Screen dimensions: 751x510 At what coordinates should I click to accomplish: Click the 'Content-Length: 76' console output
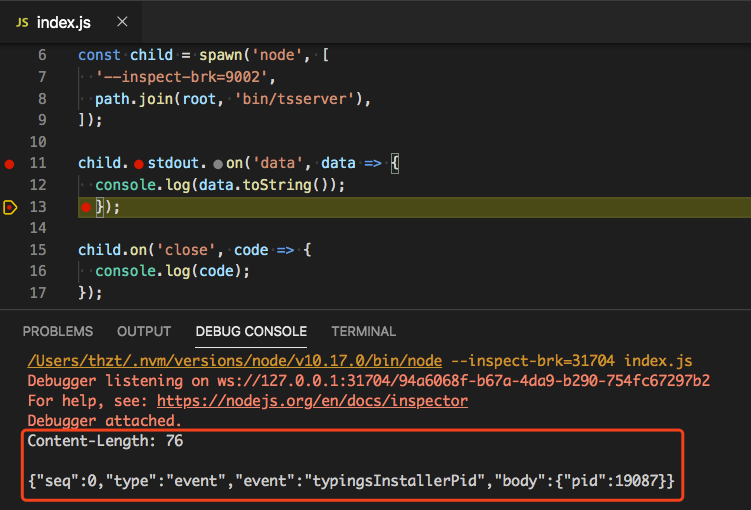coord(105,441)
